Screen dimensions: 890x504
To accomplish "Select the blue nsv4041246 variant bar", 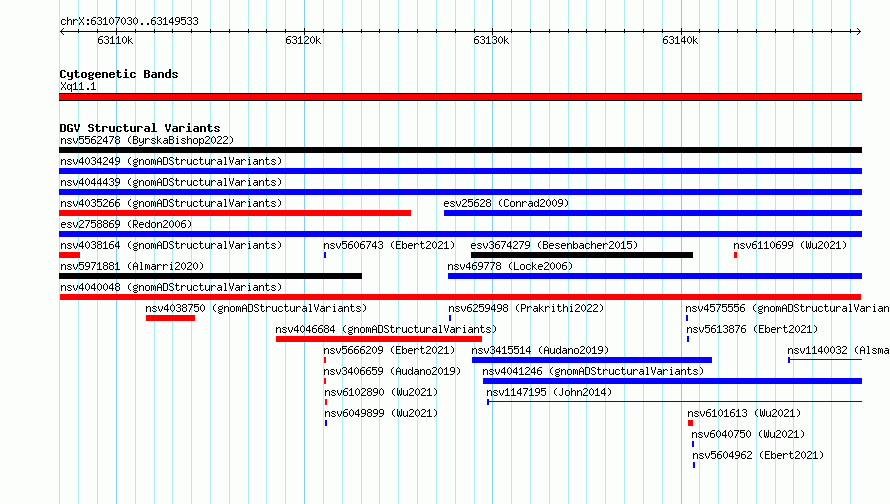I will (x=673, y=381).
